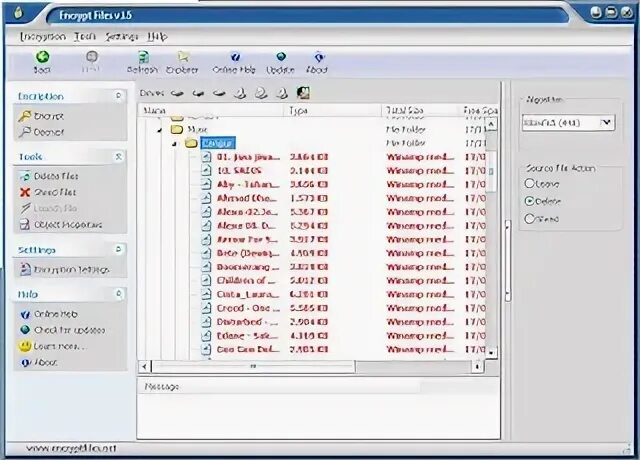Click the yellow icon of the highlighted folder
Image resolution: width=640 pixels, height=460 pixels.
tap(191, 143)
